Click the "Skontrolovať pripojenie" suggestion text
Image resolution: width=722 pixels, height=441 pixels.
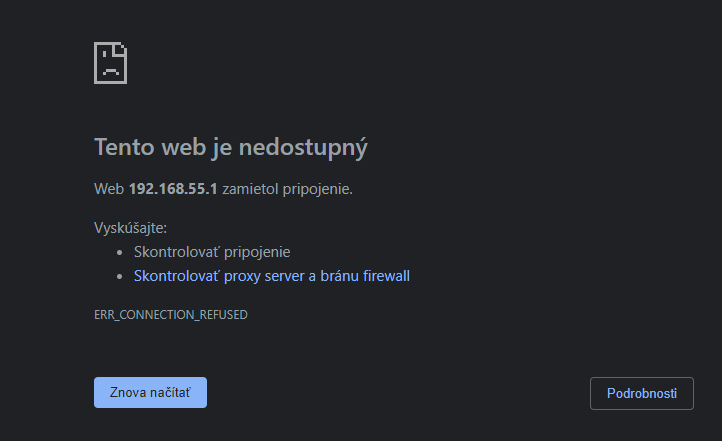pos(212,252)
